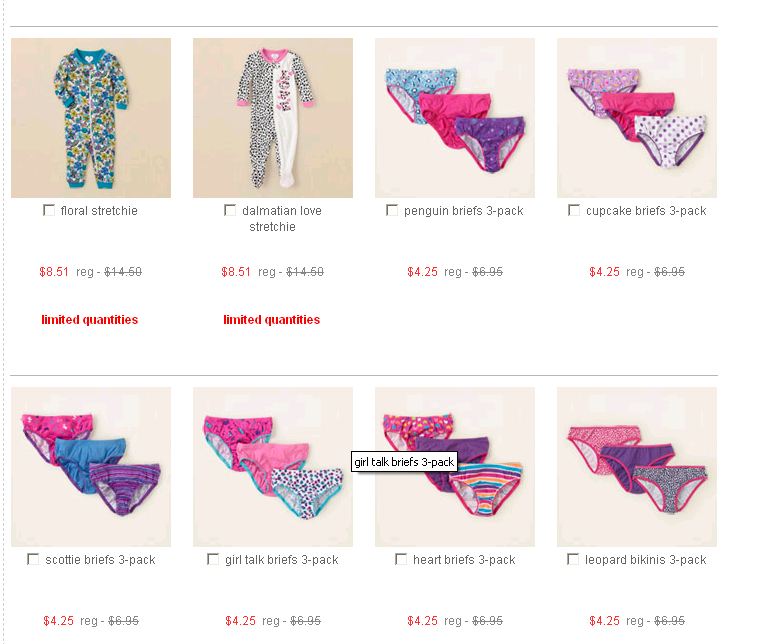View the leopard bikinis 3-pack image
The height and width of the screenshot is (644, 773).
637,467
